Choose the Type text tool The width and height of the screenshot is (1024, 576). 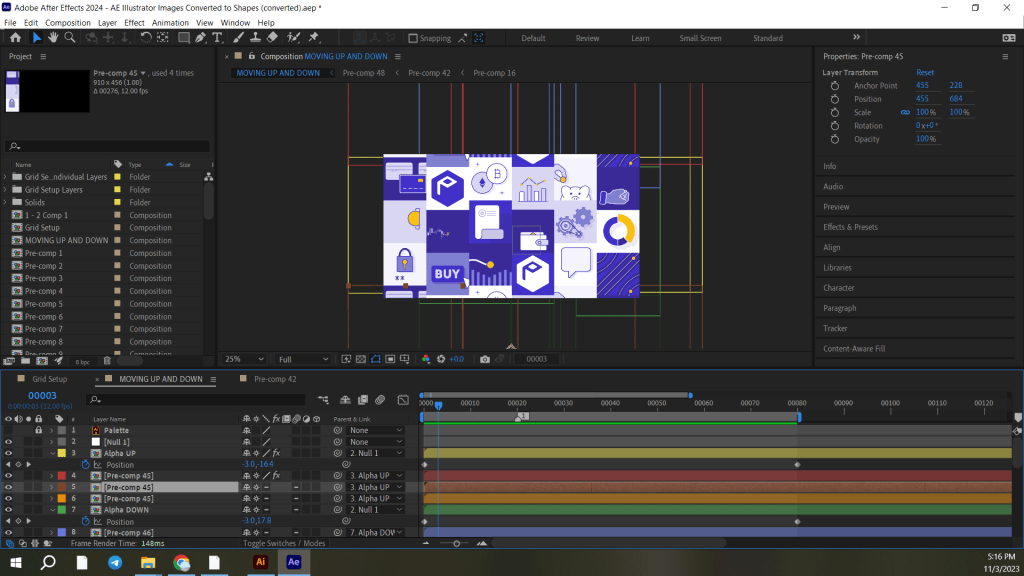click(x=219, y=38)
